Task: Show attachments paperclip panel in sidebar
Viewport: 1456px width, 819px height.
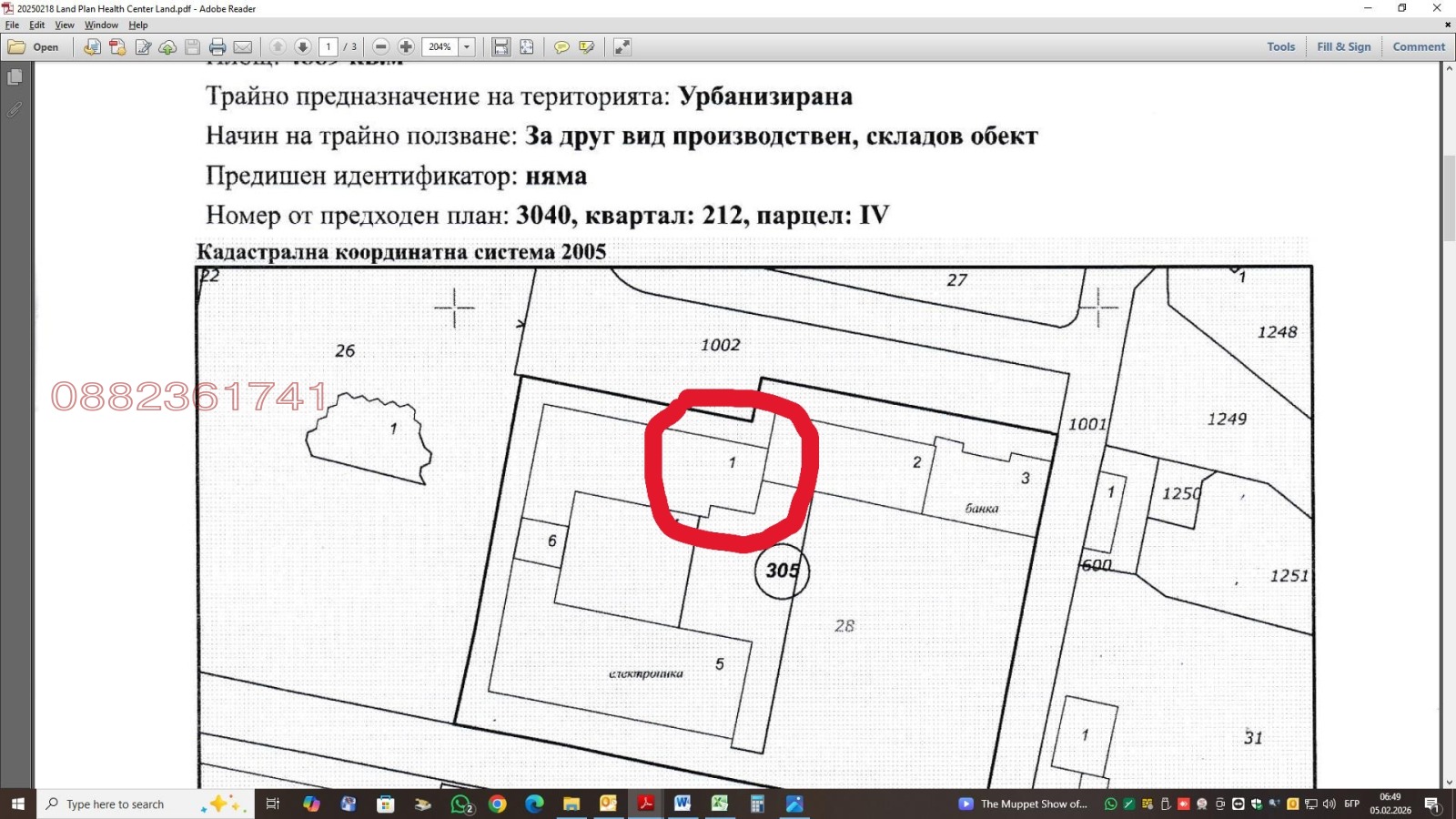Action: [x=15, y=110]
